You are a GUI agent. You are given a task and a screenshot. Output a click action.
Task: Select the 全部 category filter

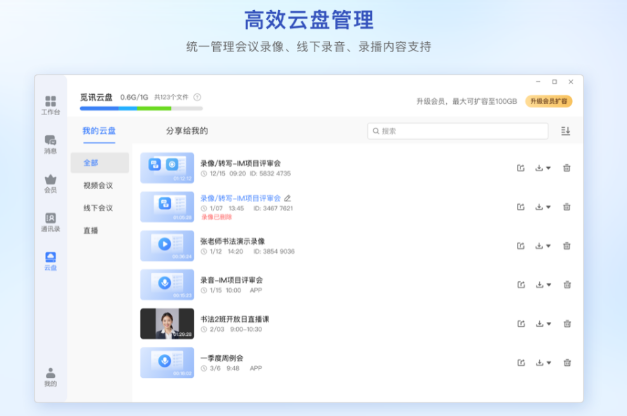point(100,163)
